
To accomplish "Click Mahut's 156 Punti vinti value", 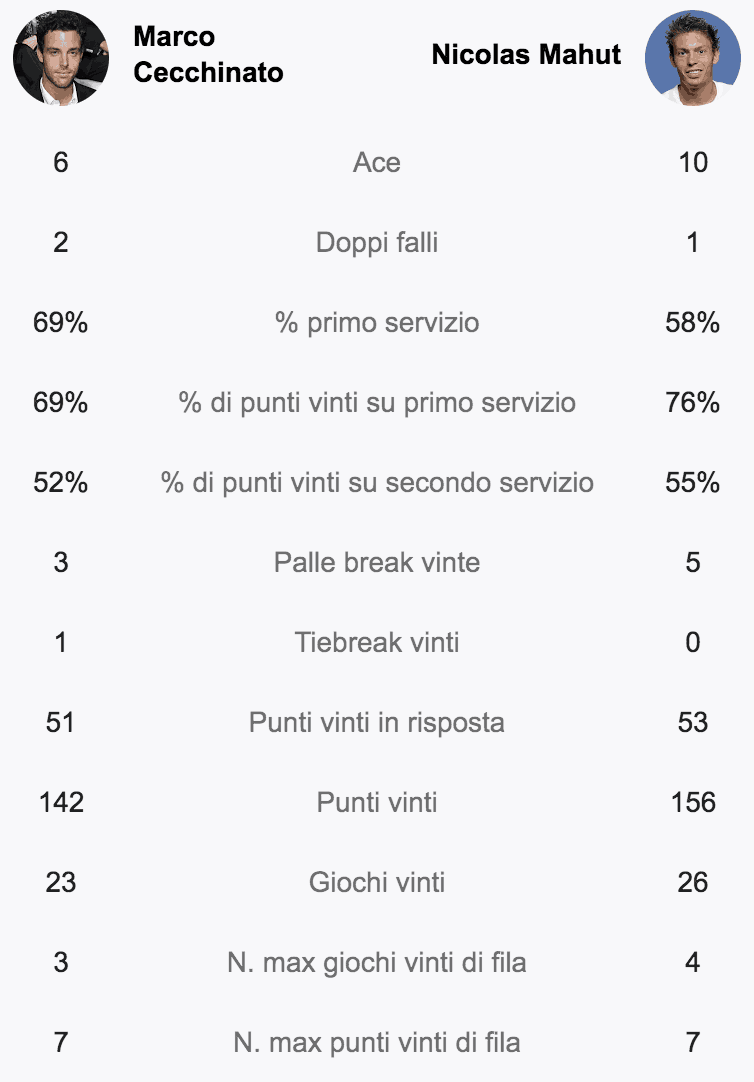I will (693, 803).
